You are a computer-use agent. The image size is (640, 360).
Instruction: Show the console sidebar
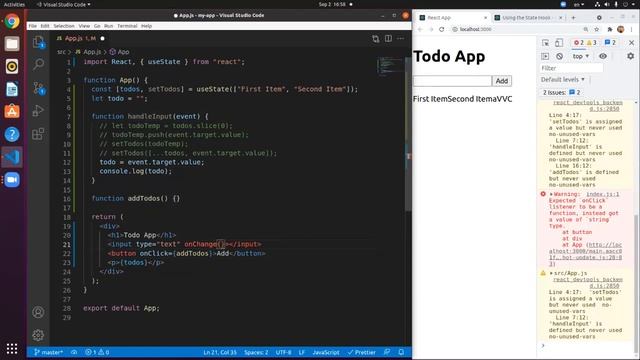[545, 56]
